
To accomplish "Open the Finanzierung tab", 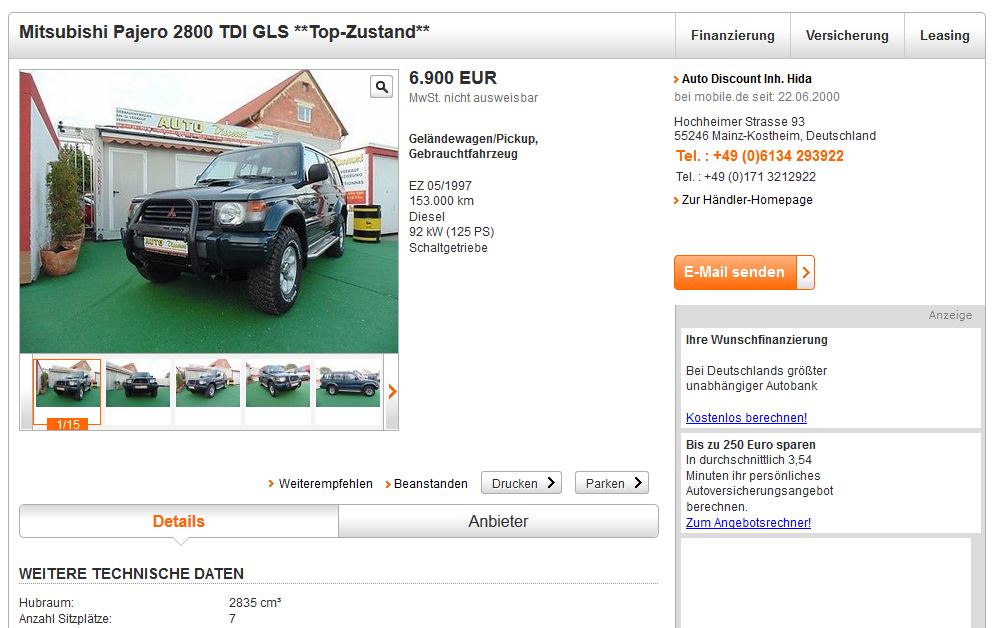I will [x=733, y=35].
